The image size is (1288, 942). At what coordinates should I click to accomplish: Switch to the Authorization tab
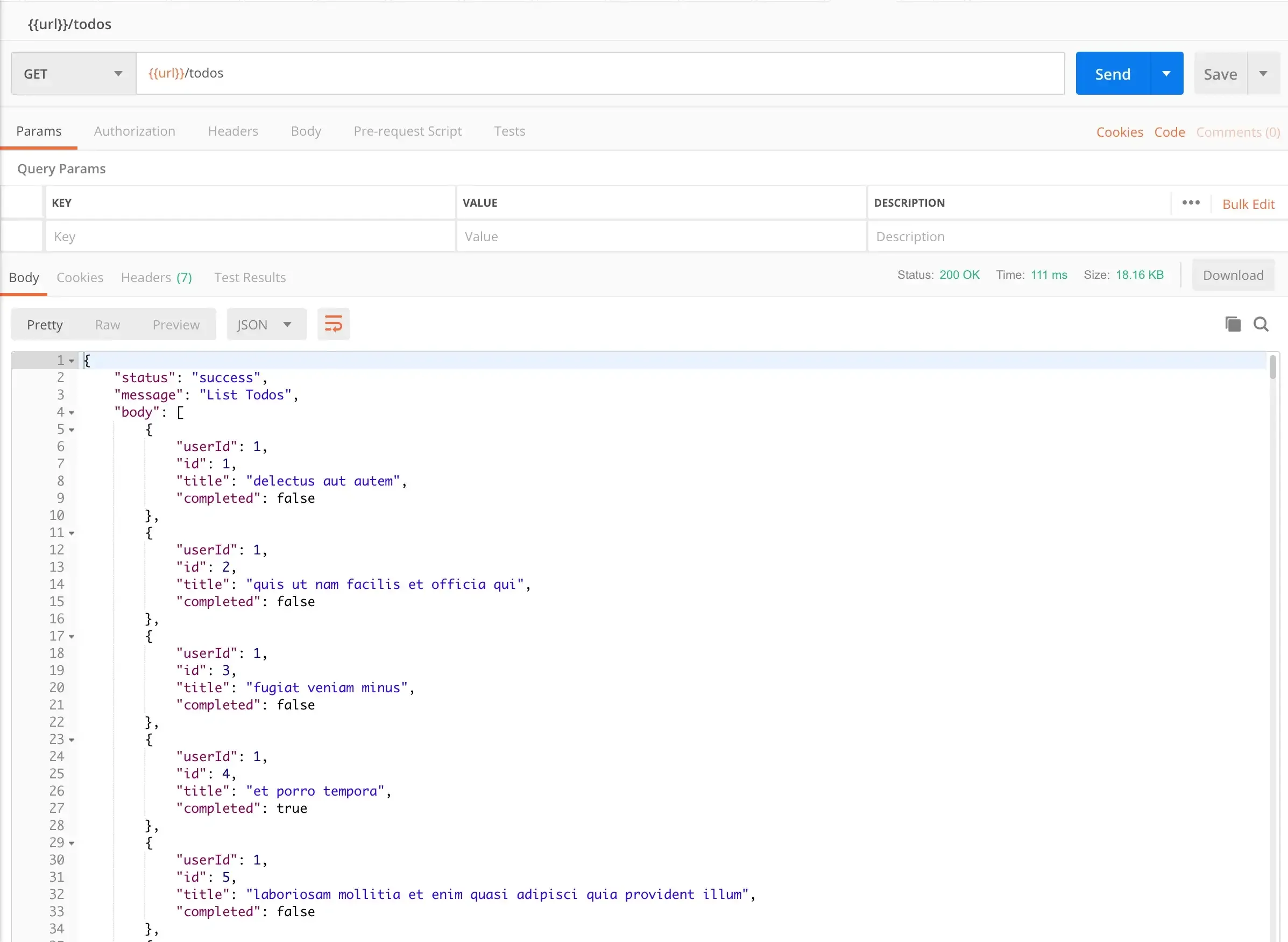135,131
